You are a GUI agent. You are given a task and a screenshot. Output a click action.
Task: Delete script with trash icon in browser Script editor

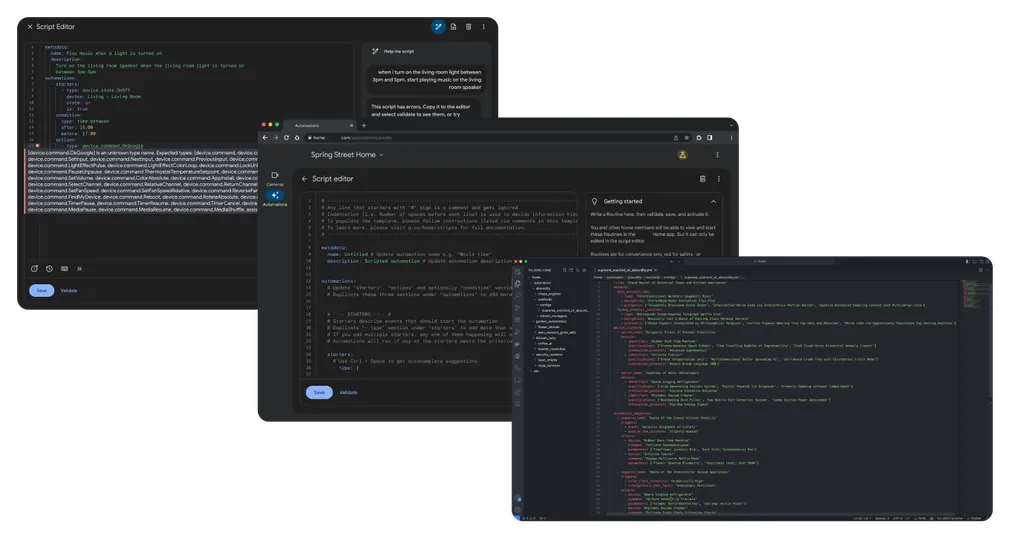[703, 178]
